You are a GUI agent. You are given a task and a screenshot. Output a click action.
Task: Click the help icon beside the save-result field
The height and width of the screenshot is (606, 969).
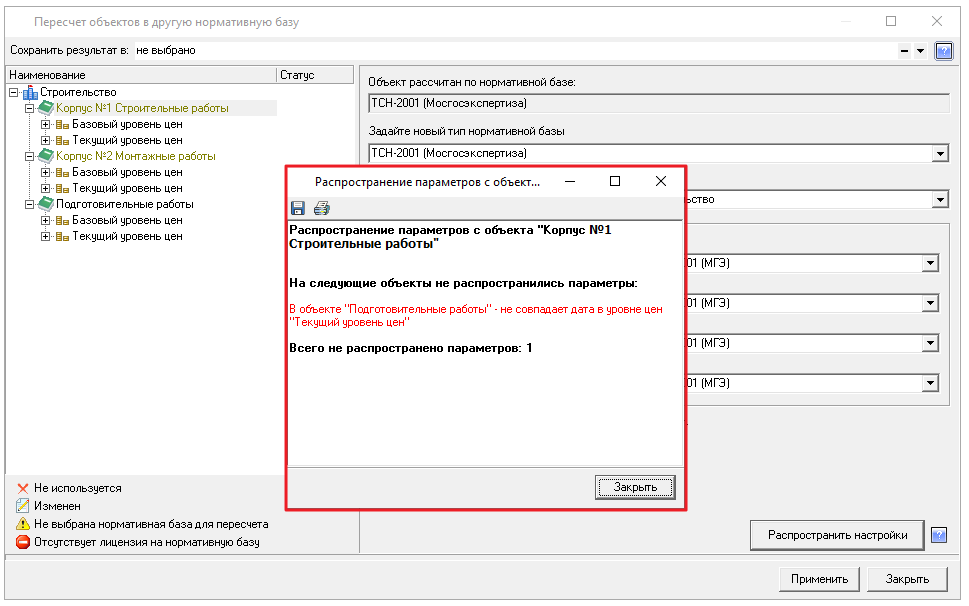point(943,51)
